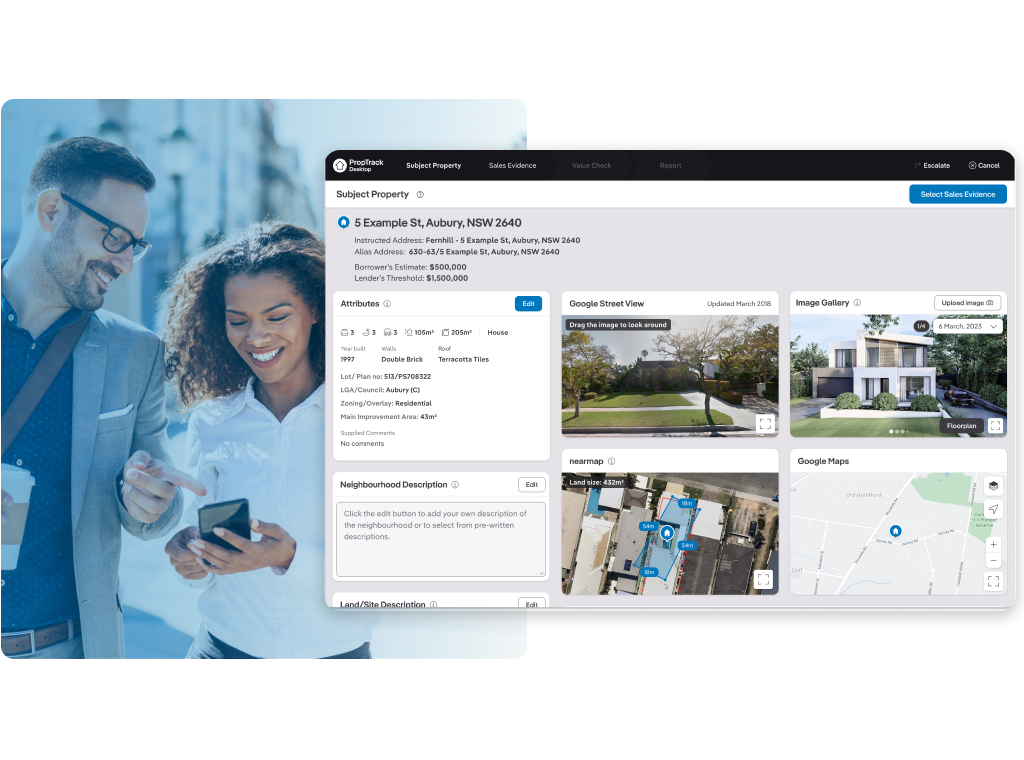
Task: Click the LGA/Council value "Aubury (C)"
Action: pyautogui.click(x=403, y=390)
